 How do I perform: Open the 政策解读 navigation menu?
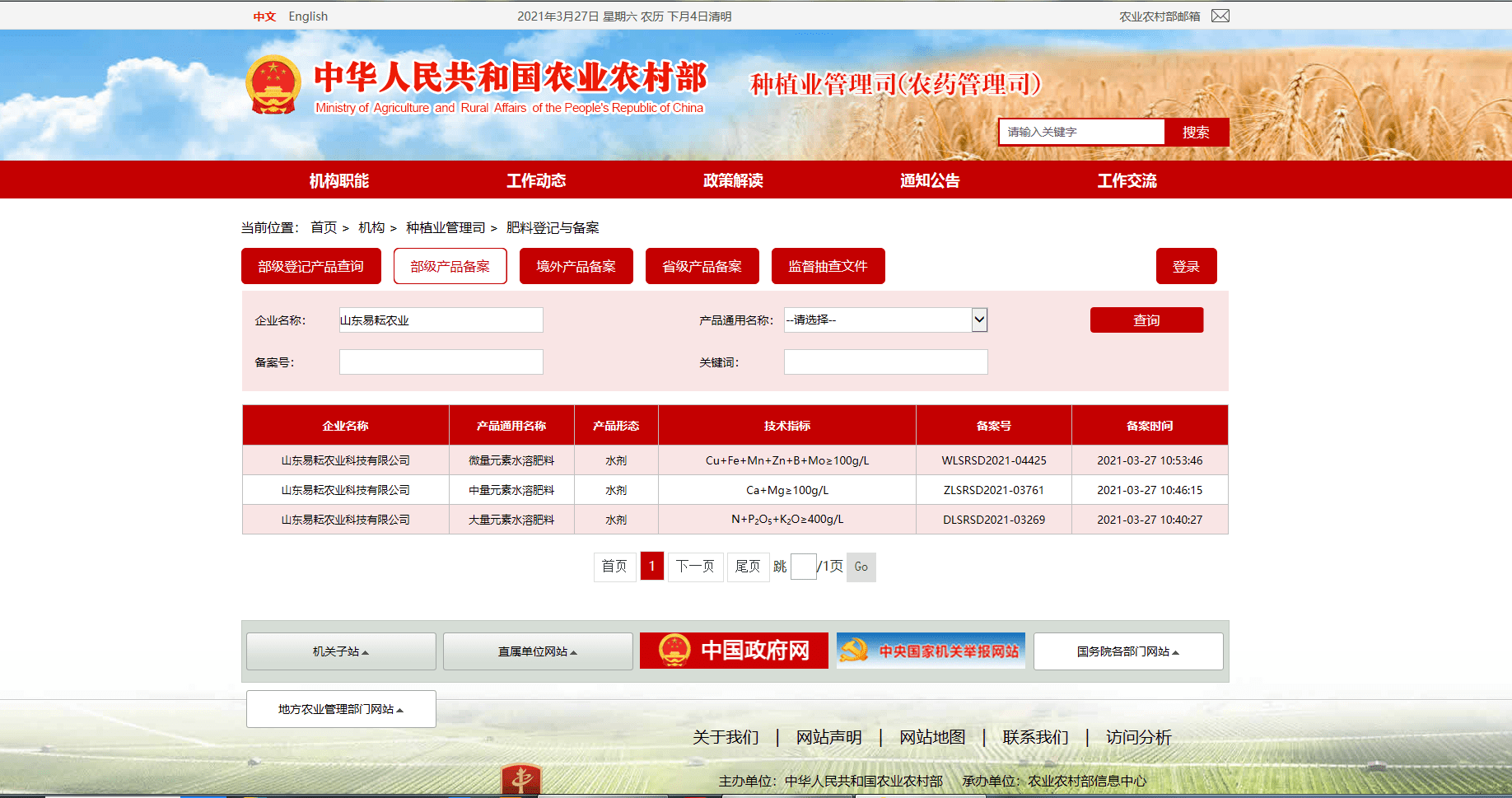point(733,180)
